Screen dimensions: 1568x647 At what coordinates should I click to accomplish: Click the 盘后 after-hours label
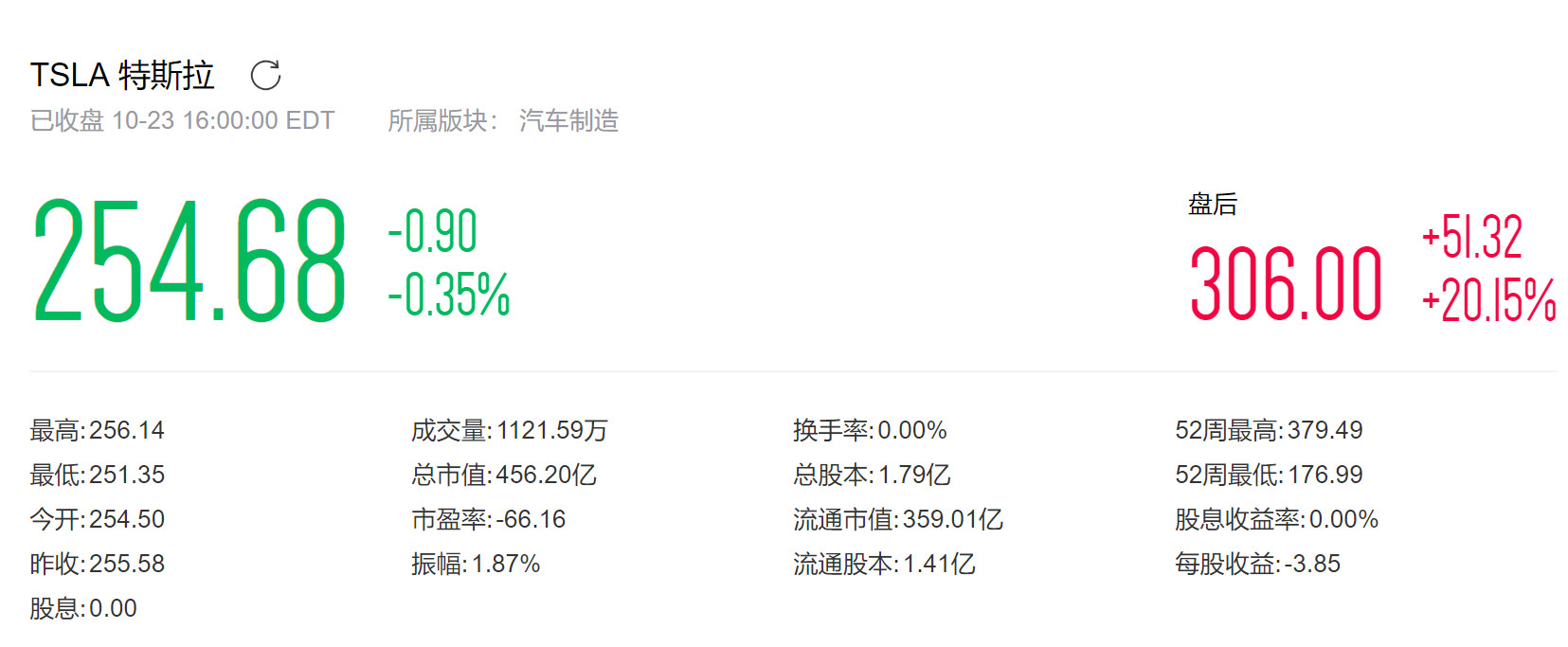tap(1213, 205)
